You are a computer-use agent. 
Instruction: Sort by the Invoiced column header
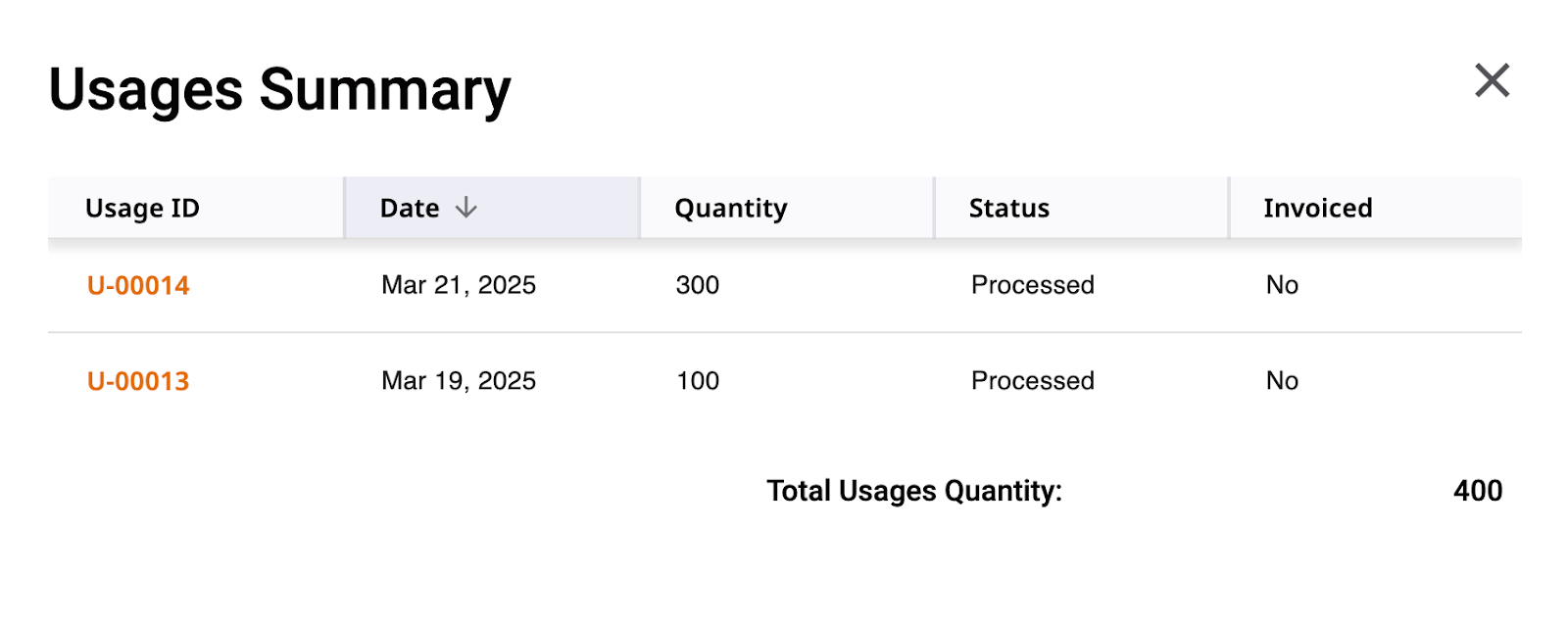[1376, 208]
